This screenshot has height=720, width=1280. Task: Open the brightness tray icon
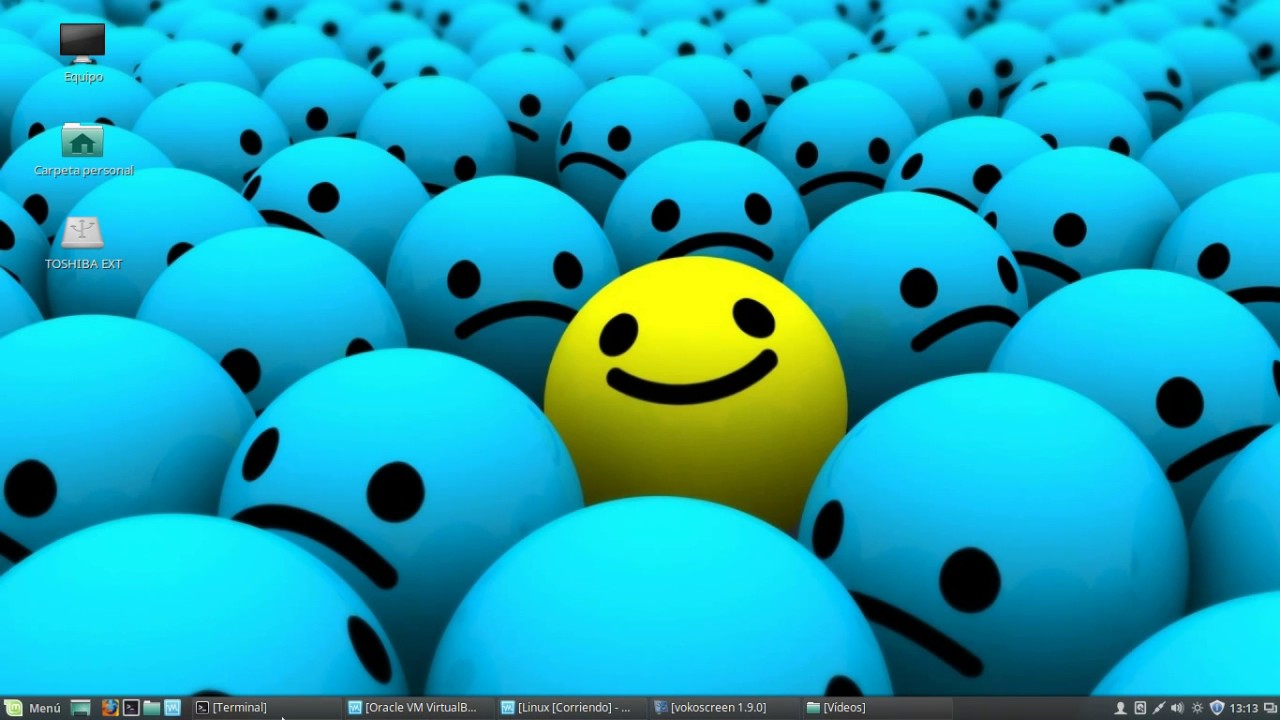tap(1197, 708)
